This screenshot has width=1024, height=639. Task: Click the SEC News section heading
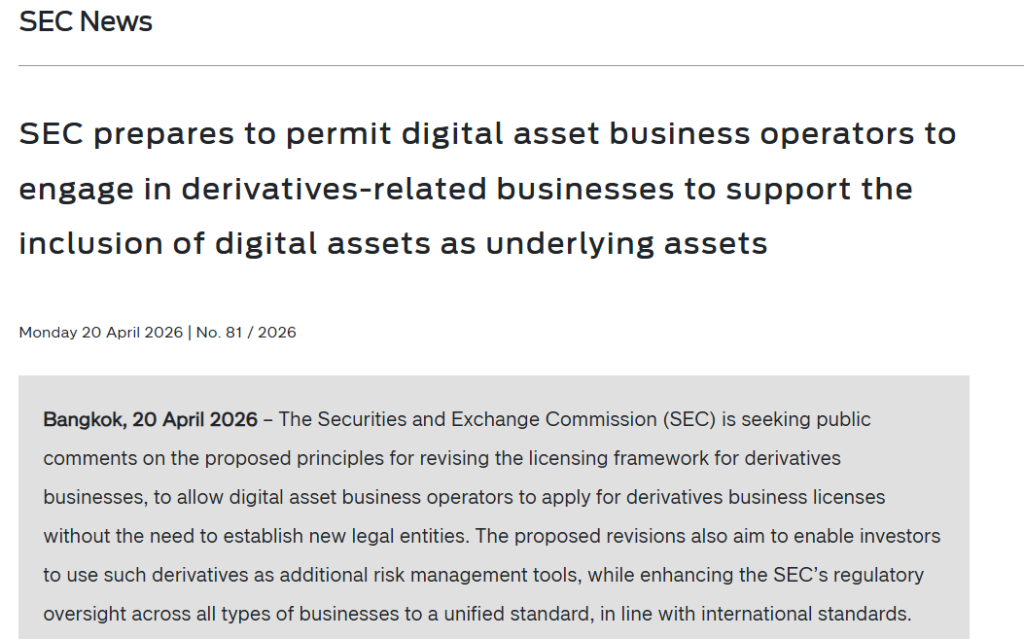pos(86,22)
